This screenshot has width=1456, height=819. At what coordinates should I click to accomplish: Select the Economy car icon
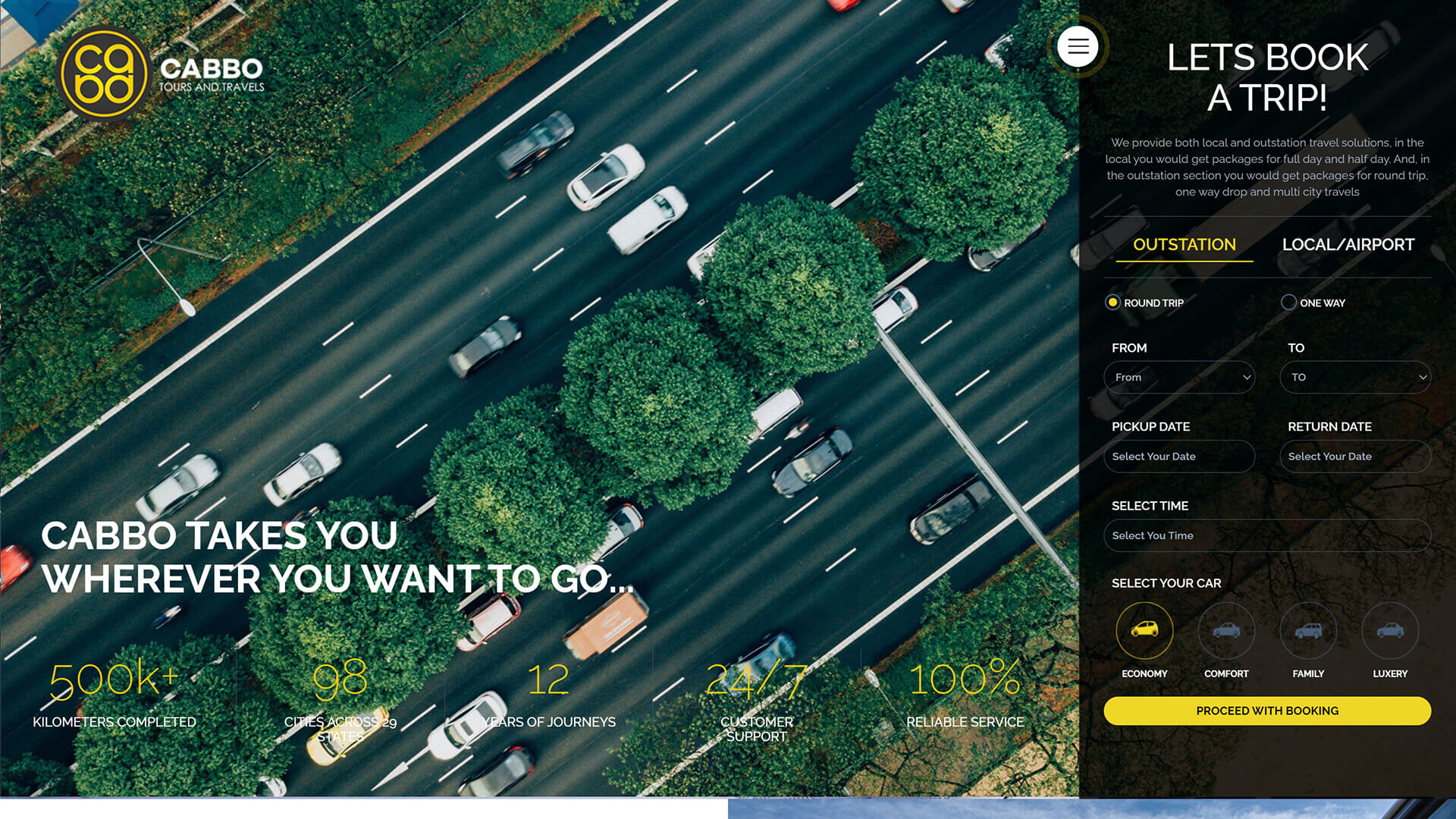tap(1144, 630)
